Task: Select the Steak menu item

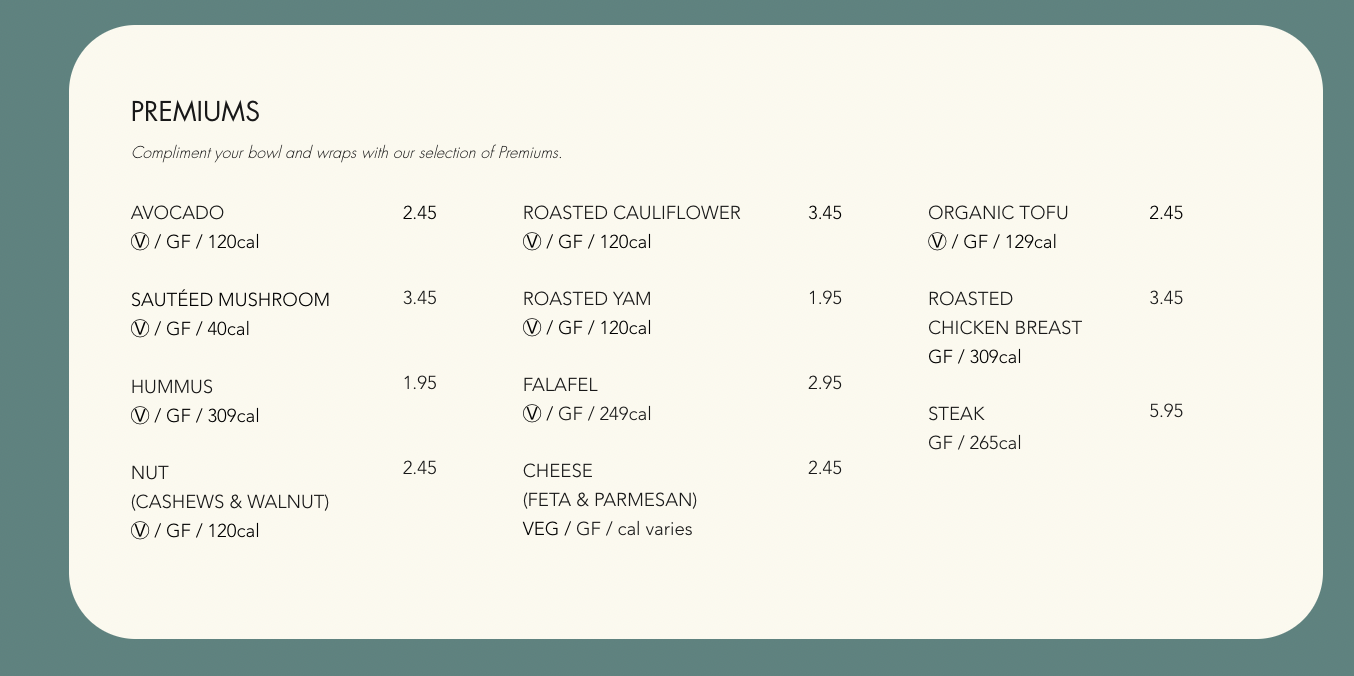Action: [956, 414]
